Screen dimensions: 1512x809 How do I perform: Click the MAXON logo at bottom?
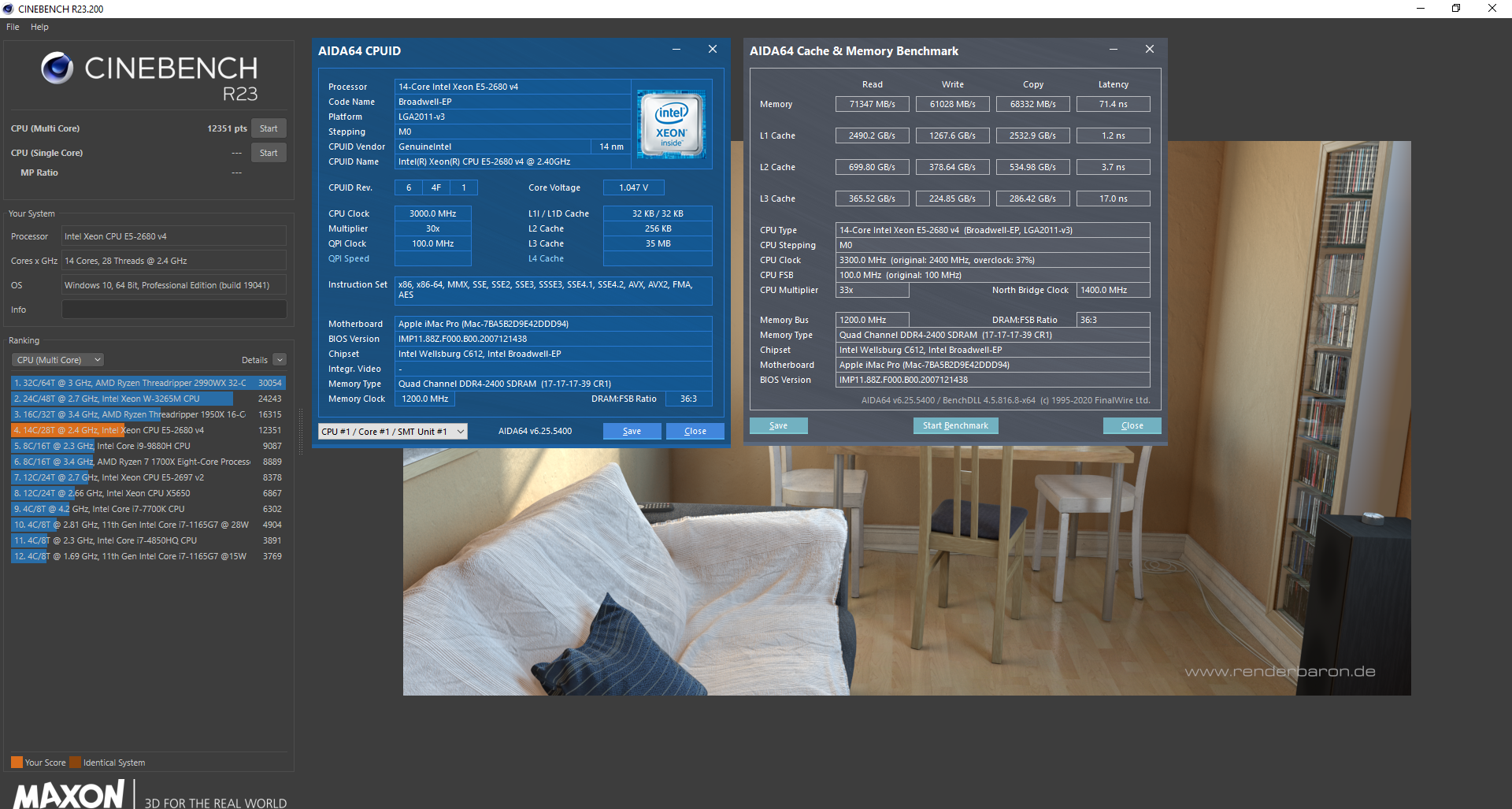click(x=69, y=794)
